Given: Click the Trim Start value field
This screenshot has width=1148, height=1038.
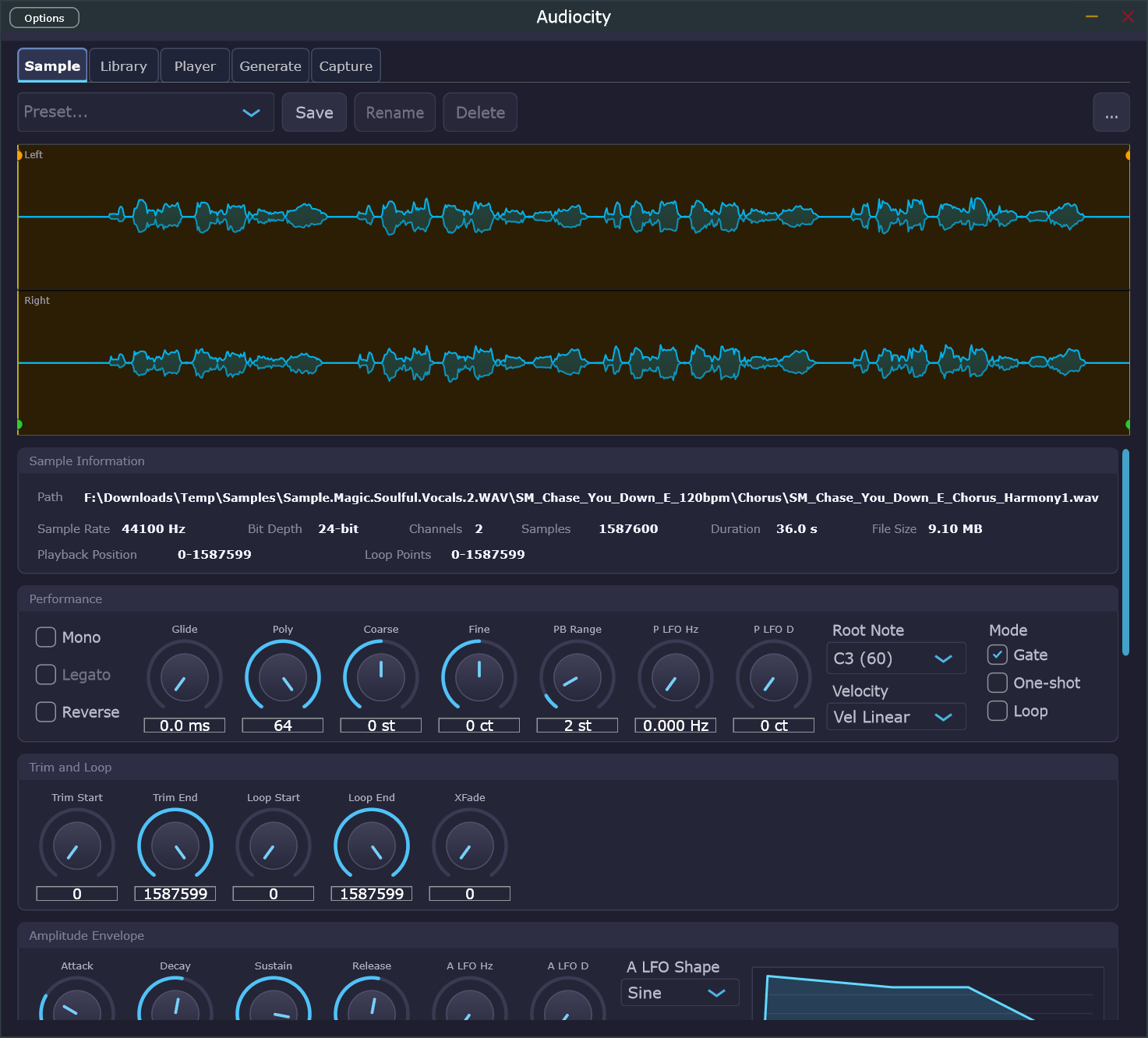Looking at the screenshot, I should pyautogui.click(x=77, y=894).
